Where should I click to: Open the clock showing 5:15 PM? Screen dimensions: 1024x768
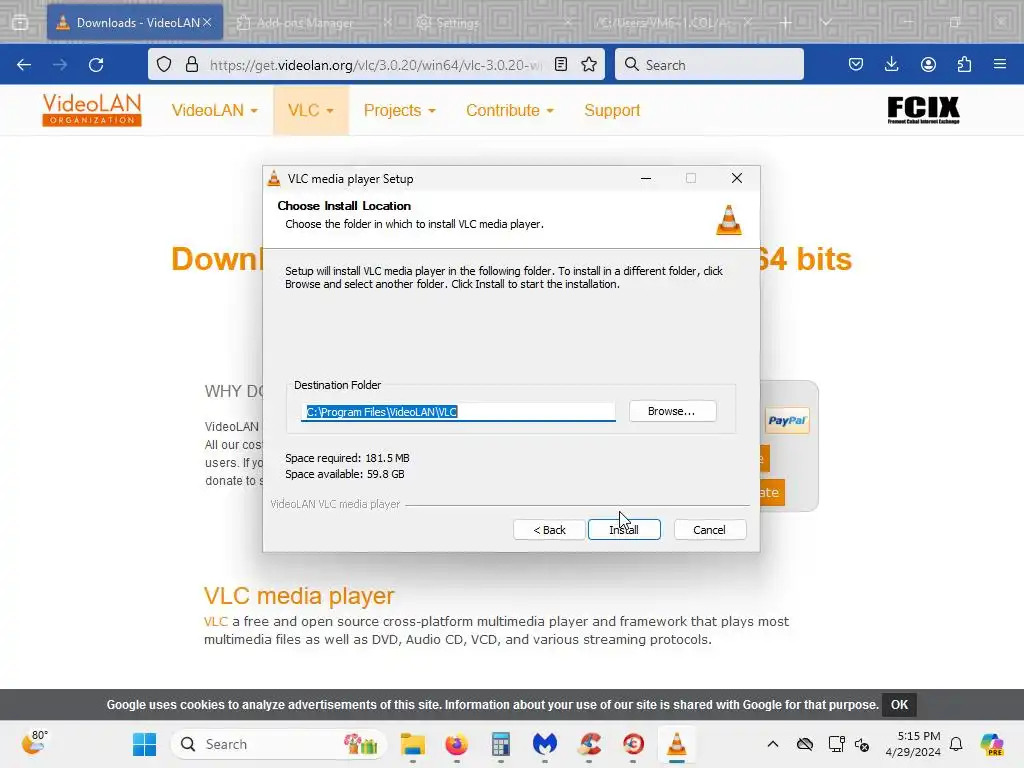[x=914, y=744]
